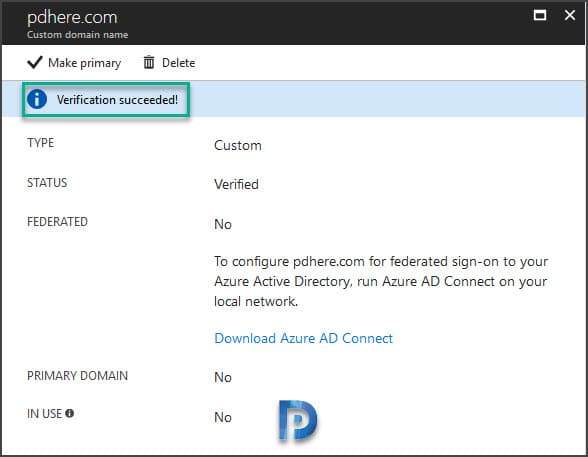Click the IN USE field label
Viewport: 588px width, 457px height.
point(44,414)
